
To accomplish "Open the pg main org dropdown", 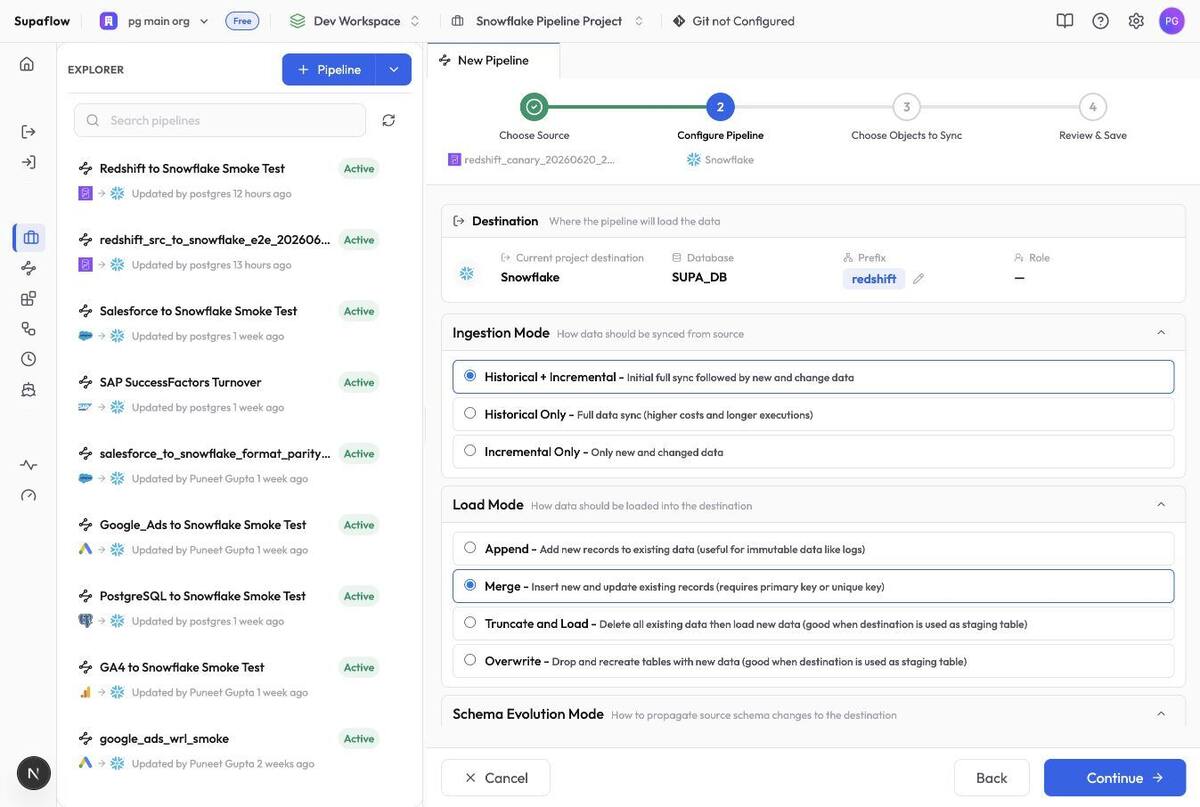I will click(155, 21).
